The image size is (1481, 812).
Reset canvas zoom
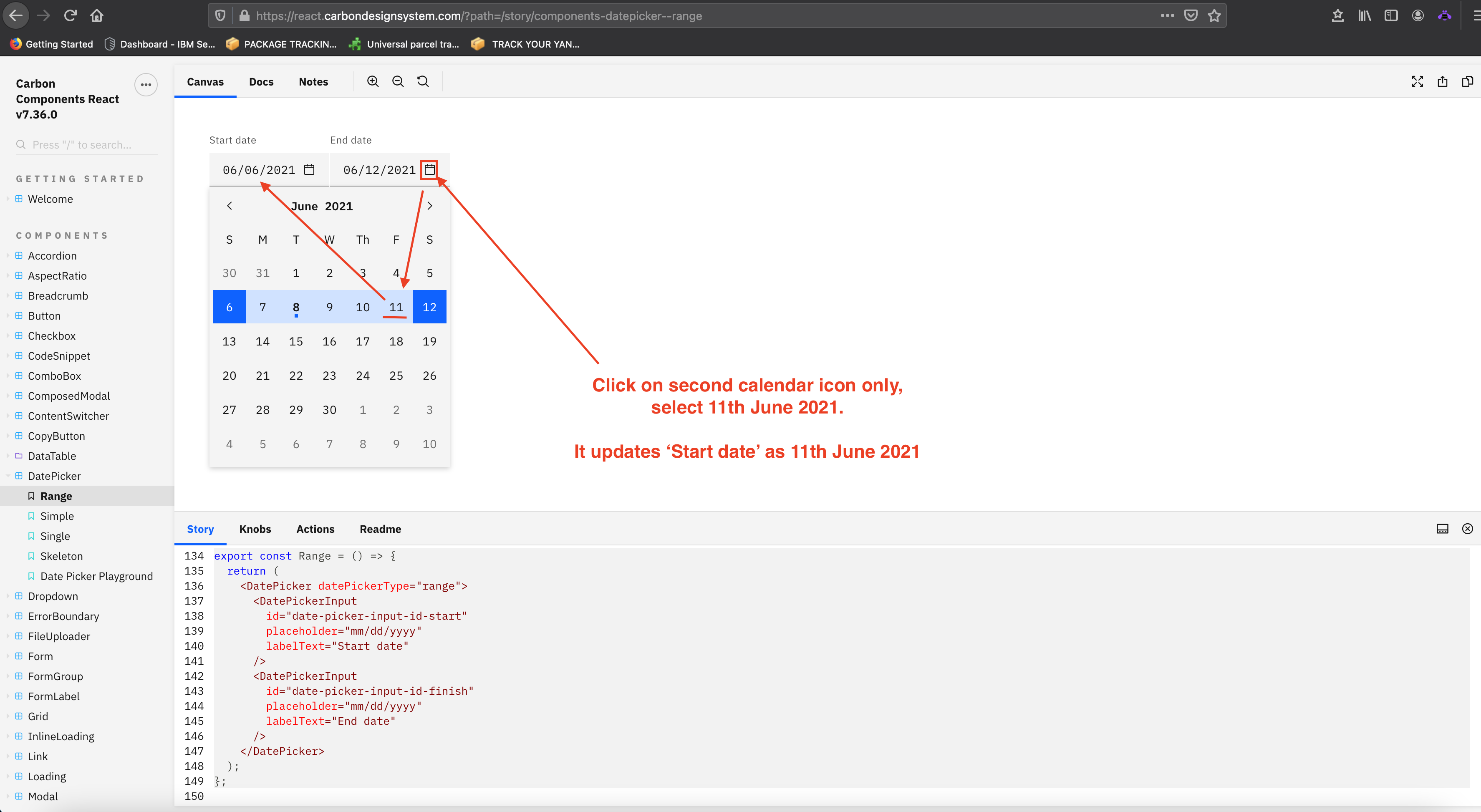pyautogui.click(x=423, y=82)
